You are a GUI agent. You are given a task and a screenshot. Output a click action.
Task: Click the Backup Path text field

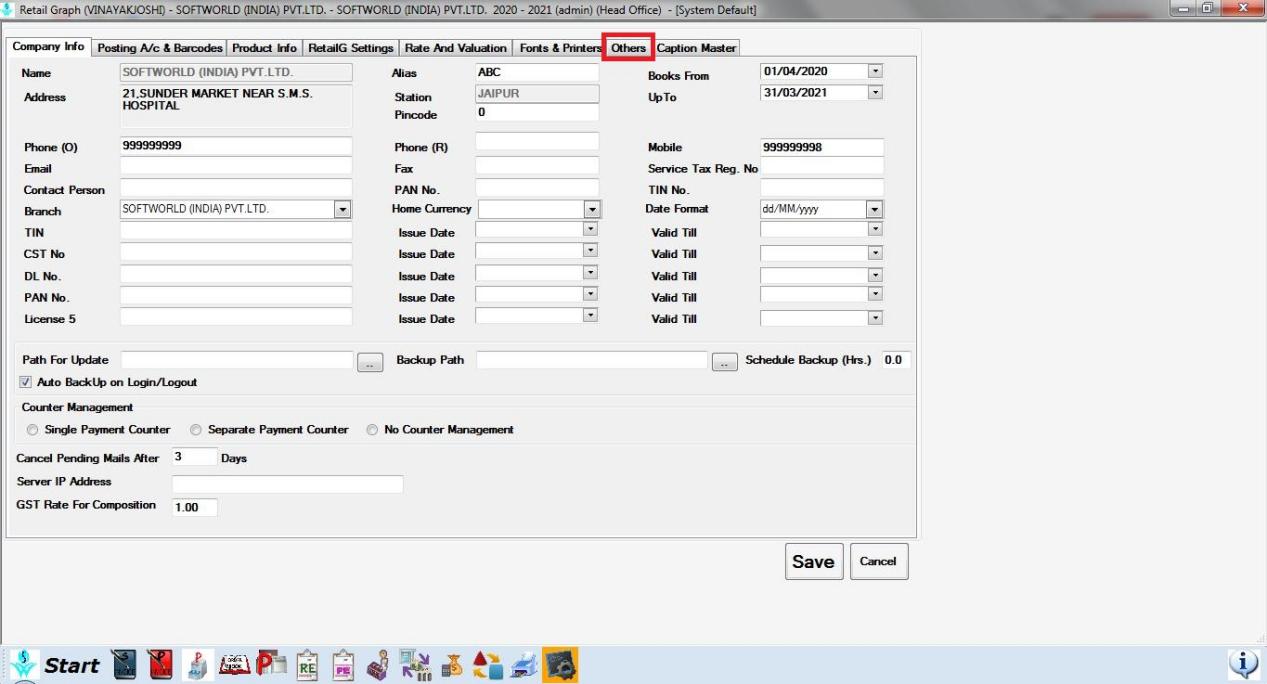(592, 360)
